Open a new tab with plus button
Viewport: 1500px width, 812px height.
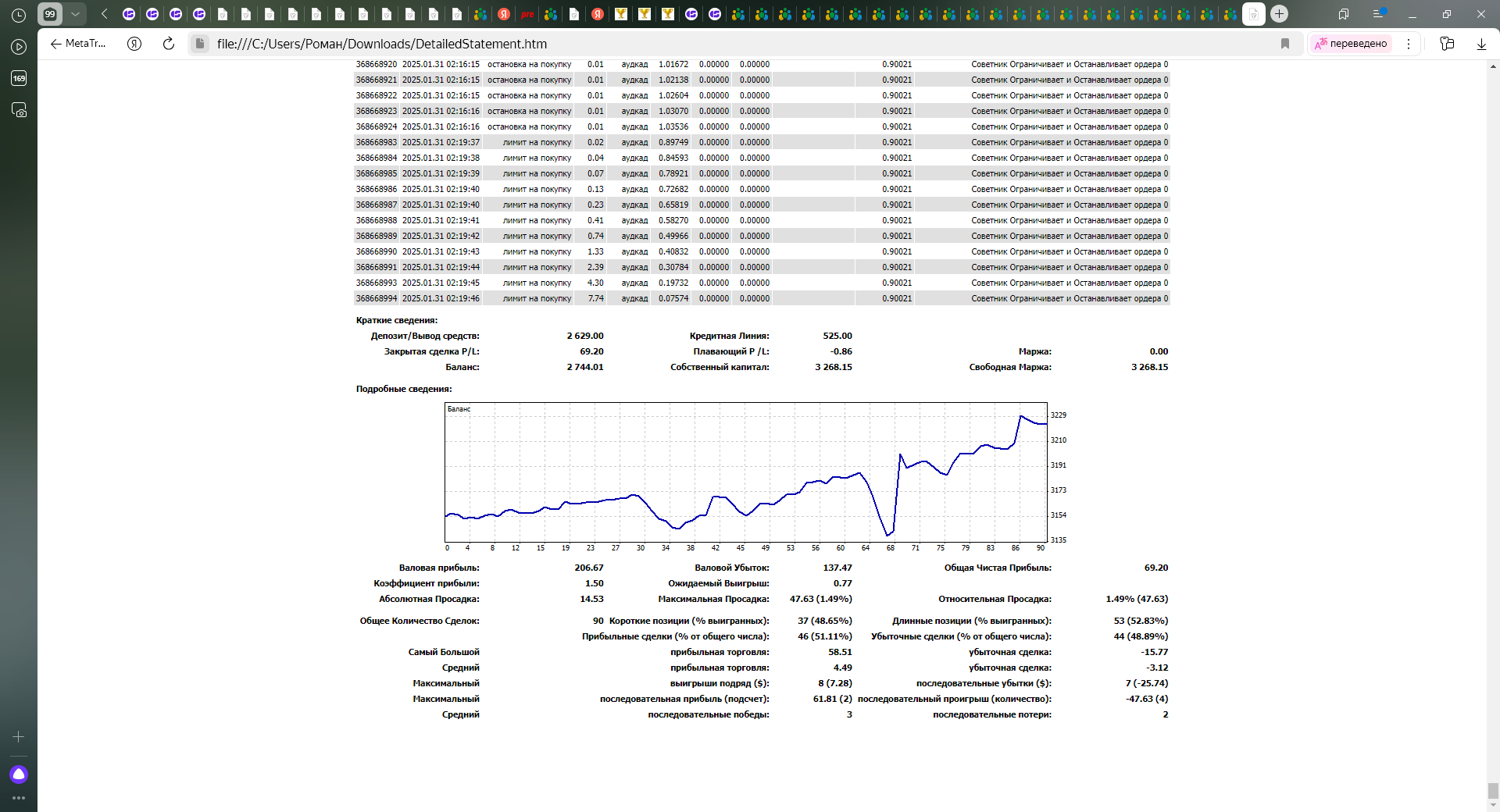pyautogui.click(x=1279, y=14)
